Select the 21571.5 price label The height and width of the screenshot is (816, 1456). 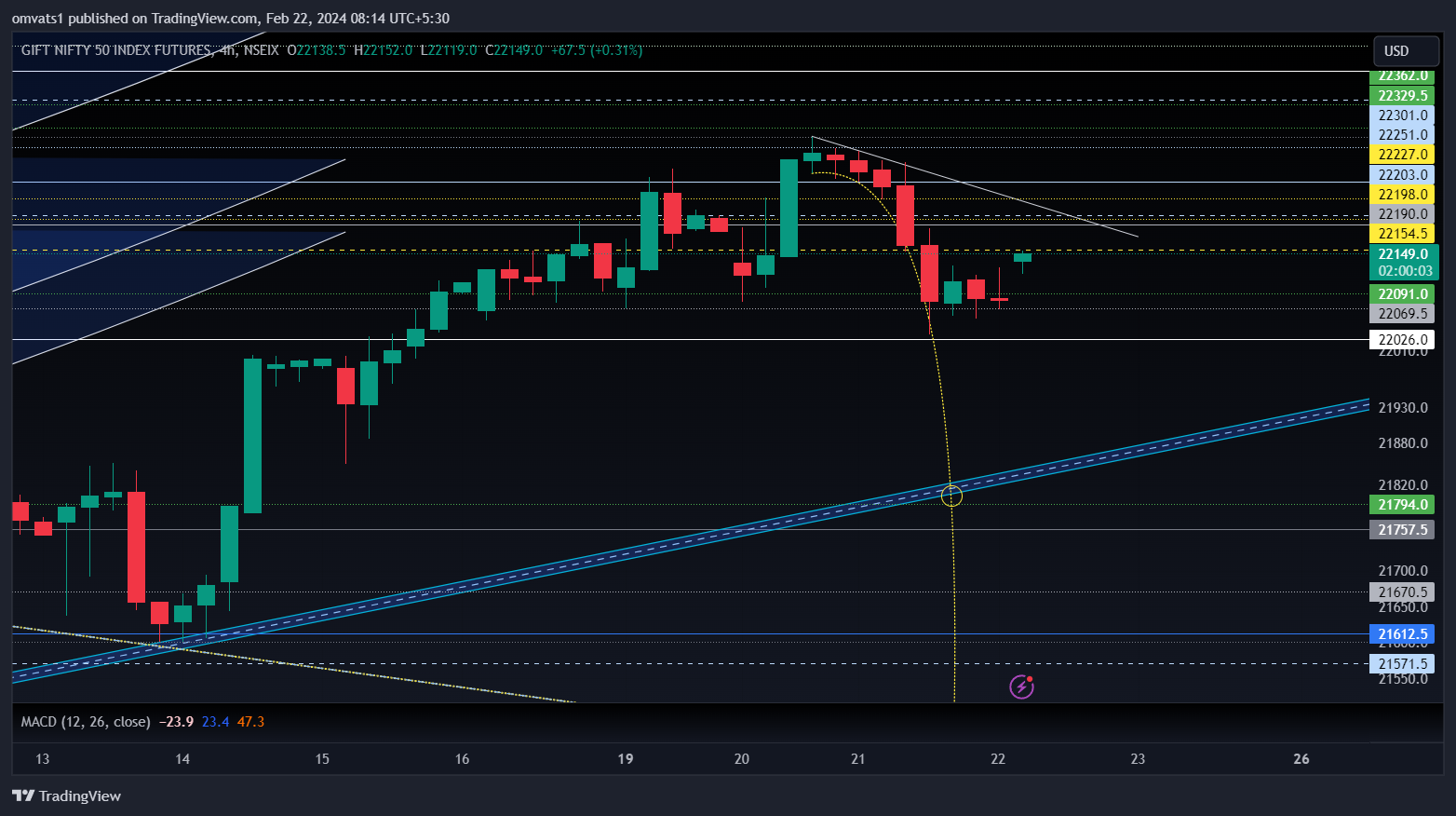1402,664
